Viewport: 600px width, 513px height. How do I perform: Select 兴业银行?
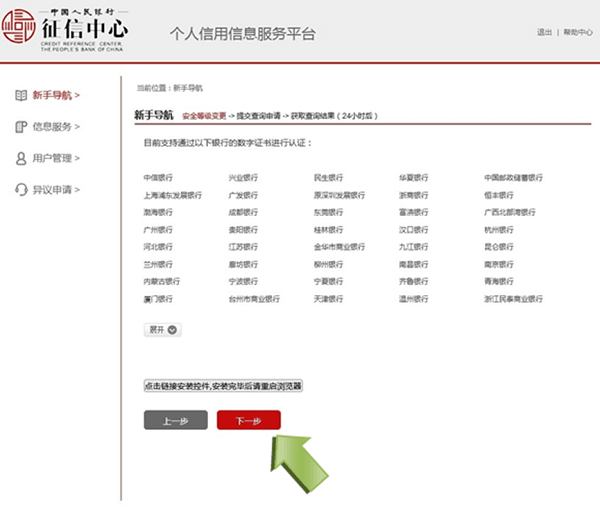tap(243, 178)
